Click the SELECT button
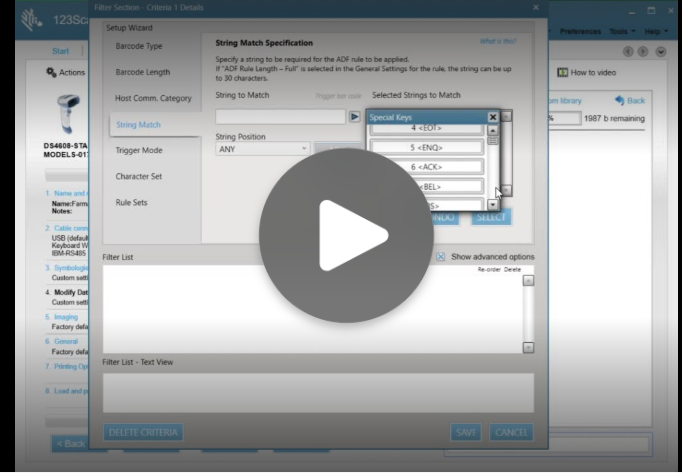Image resolution: width=682 pixels, height=473 pixels. (491, 217)
